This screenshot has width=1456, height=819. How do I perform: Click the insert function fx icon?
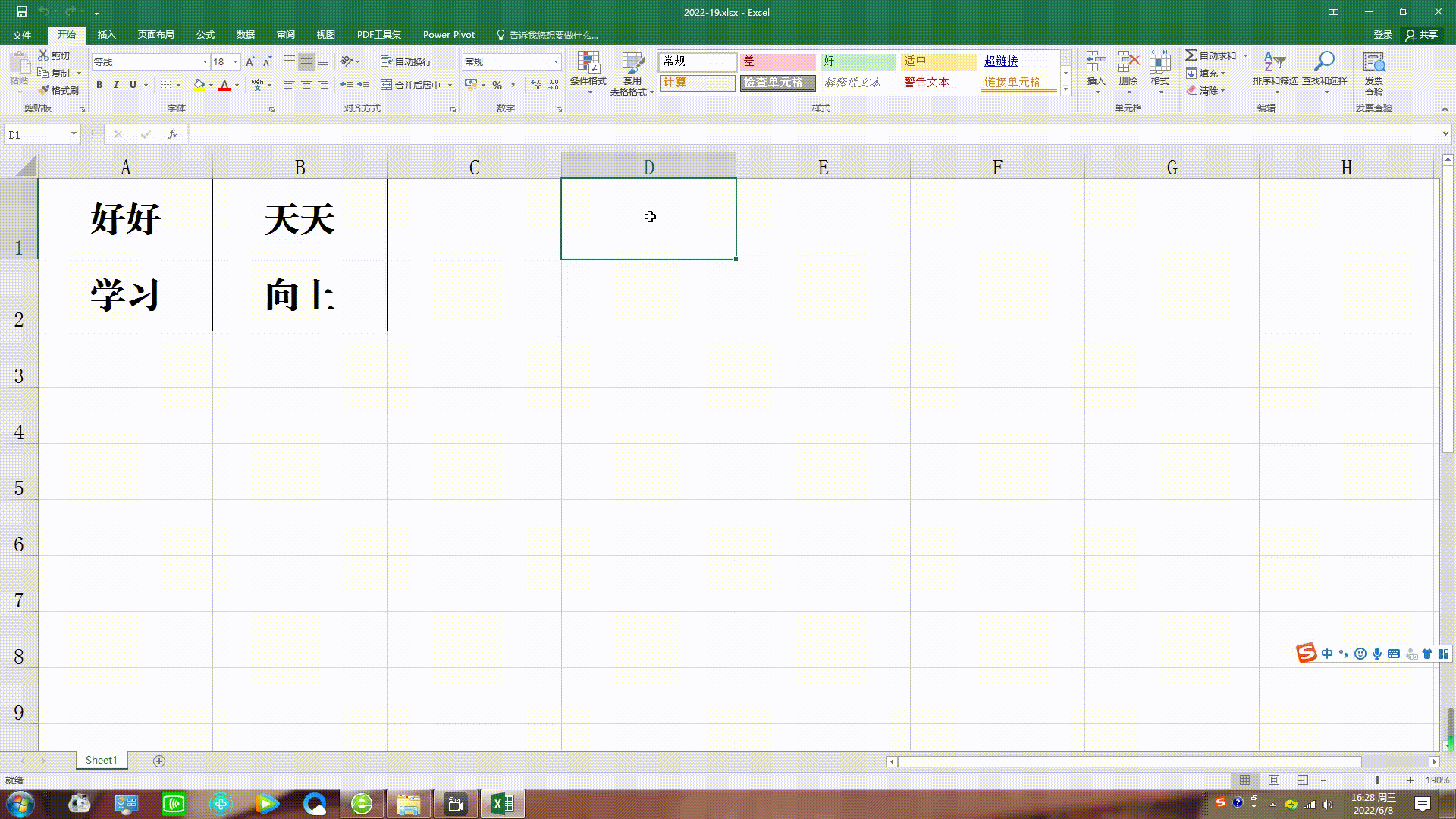pos(173,134)
